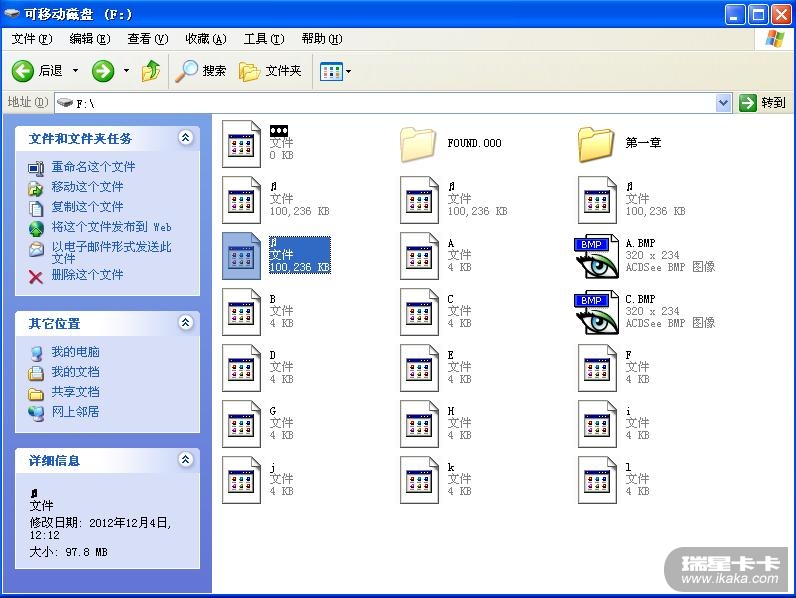Click 重命名这个文件 link
The height and width of the screenshot is (598, 796).
[x=93, y=167]
